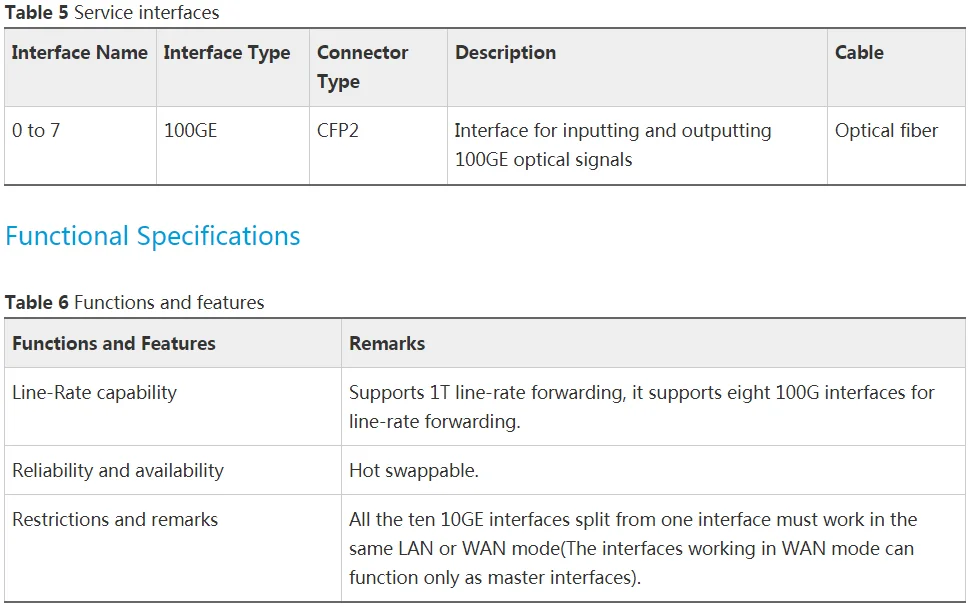
Task: Select the Restrictions and remarks row label
Action: pyautogui.click(x=115, y=519)
